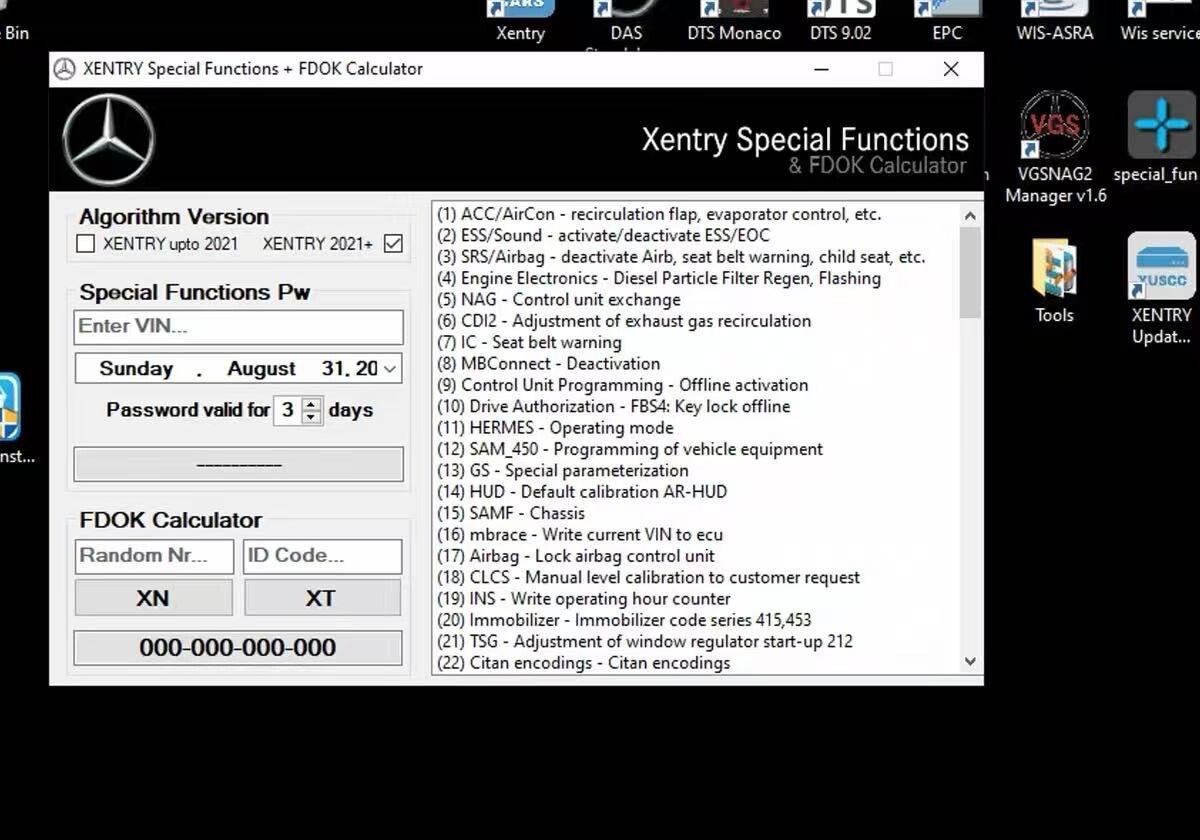Screen dimensions: 1200x840
Task: Select (12) SAM_450 entry
Action: coord(630,449)
